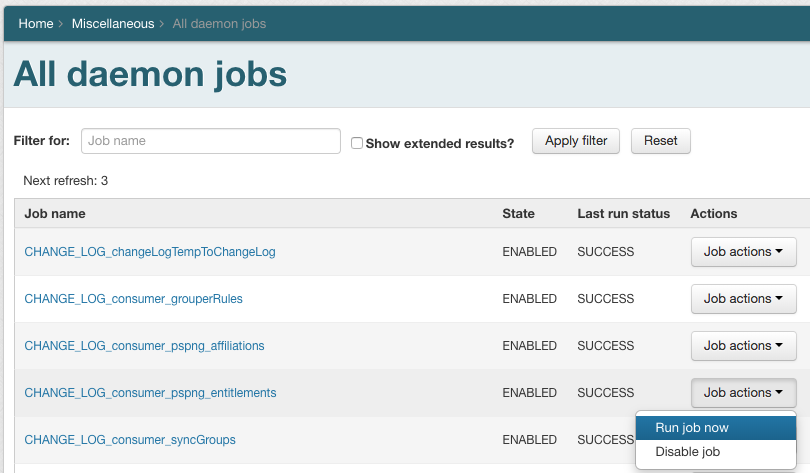810x473 pixels.
Task: Open the CHANGE_LOG_consumer_grouperRules job link
Action: [133, 299]
